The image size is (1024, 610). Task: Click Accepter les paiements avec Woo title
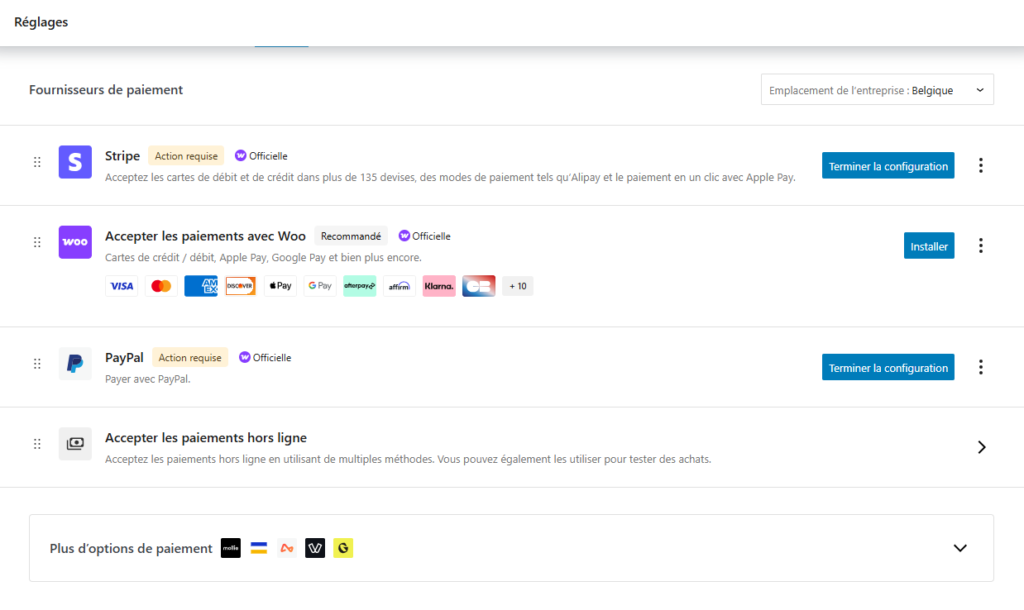[x=205, y=236]
